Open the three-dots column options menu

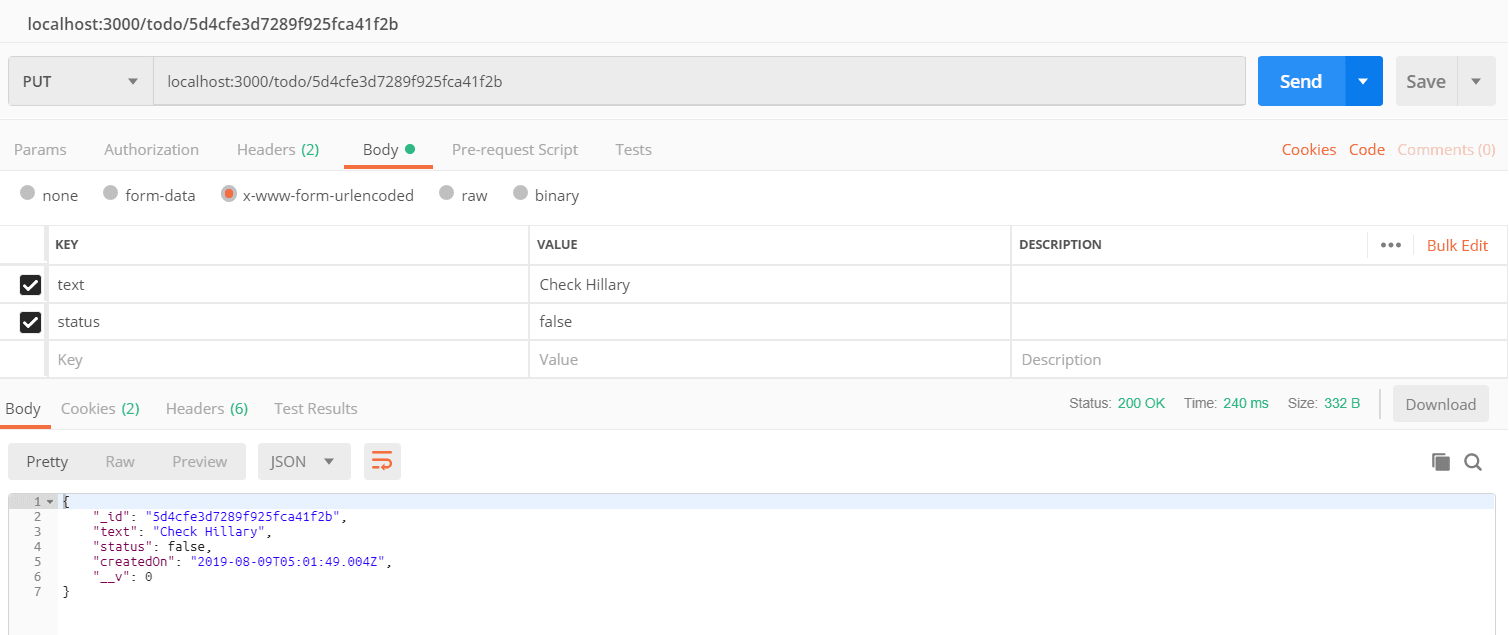[x=1390, y=245]
